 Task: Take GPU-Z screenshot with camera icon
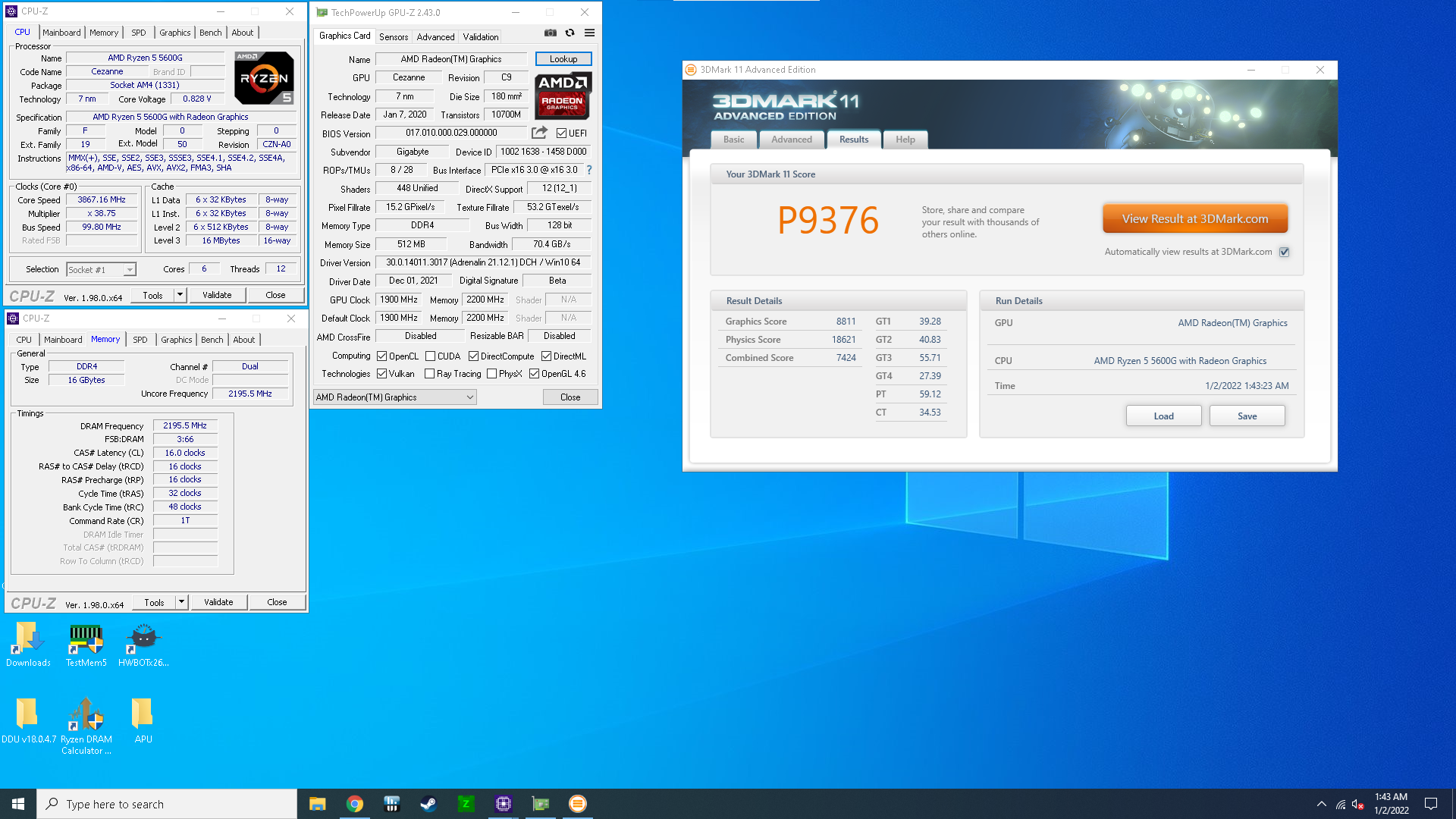551,33
